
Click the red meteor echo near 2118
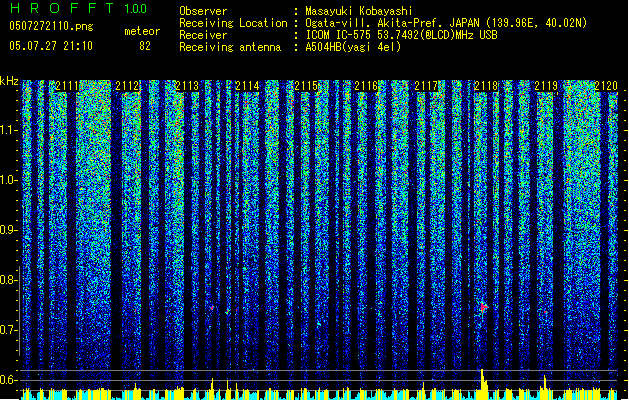click(484, 307)
